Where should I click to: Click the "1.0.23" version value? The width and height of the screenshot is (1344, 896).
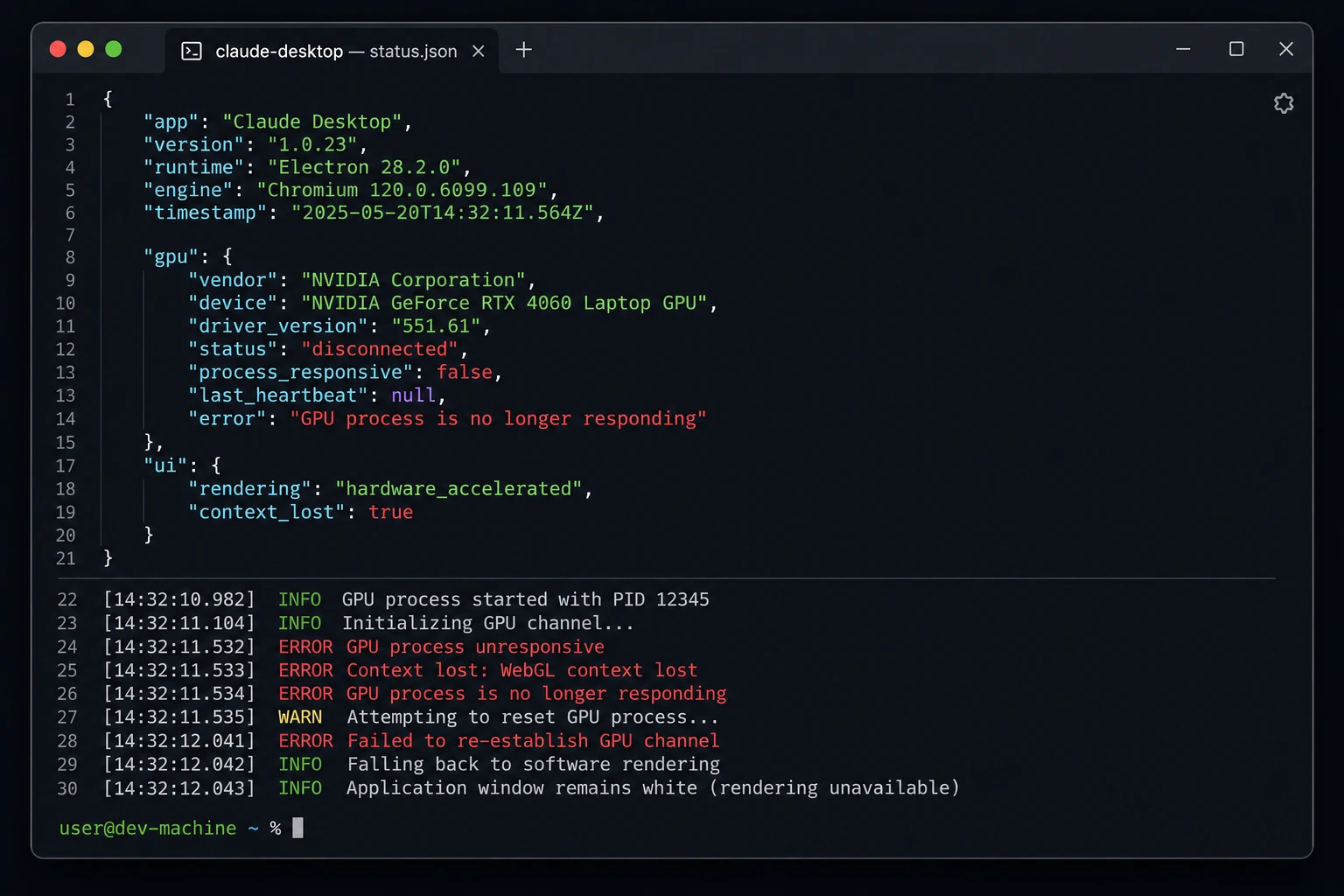312,144
